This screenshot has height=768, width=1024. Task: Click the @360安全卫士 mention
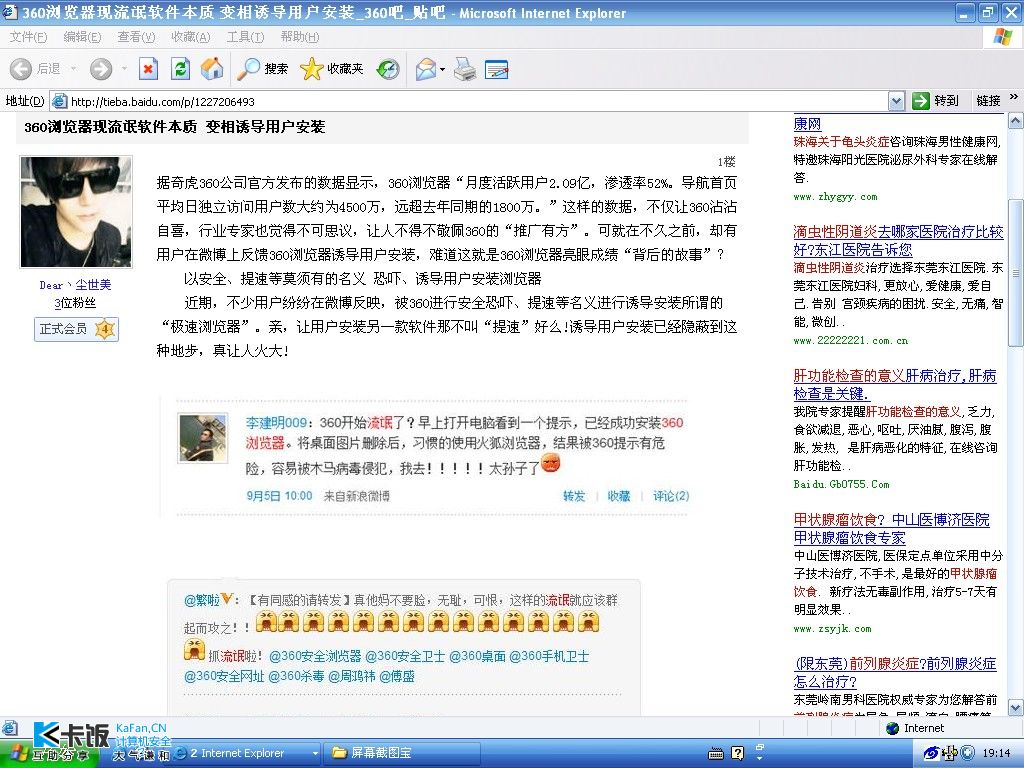point(405,656)
